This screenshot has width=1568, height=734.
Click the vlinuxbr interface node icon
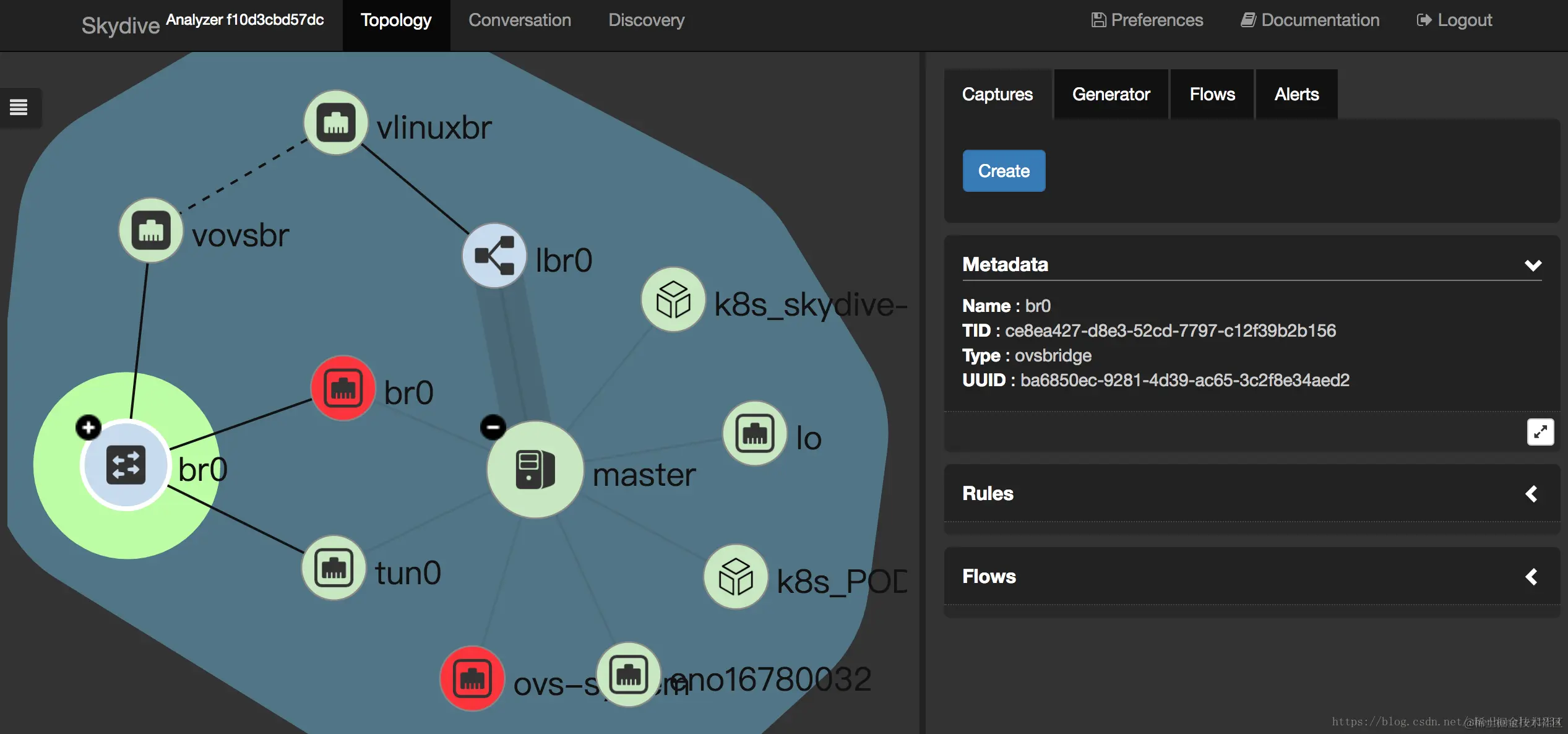336,123
